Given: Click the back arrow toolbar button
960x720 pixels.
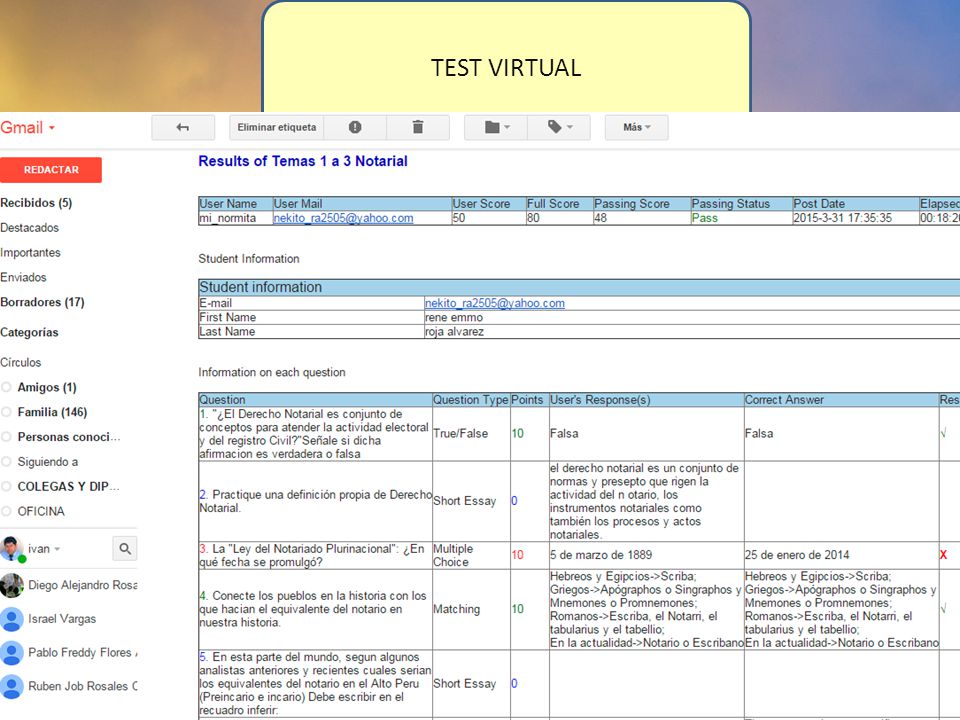Looking at the screenshot, I should point(183,127).
